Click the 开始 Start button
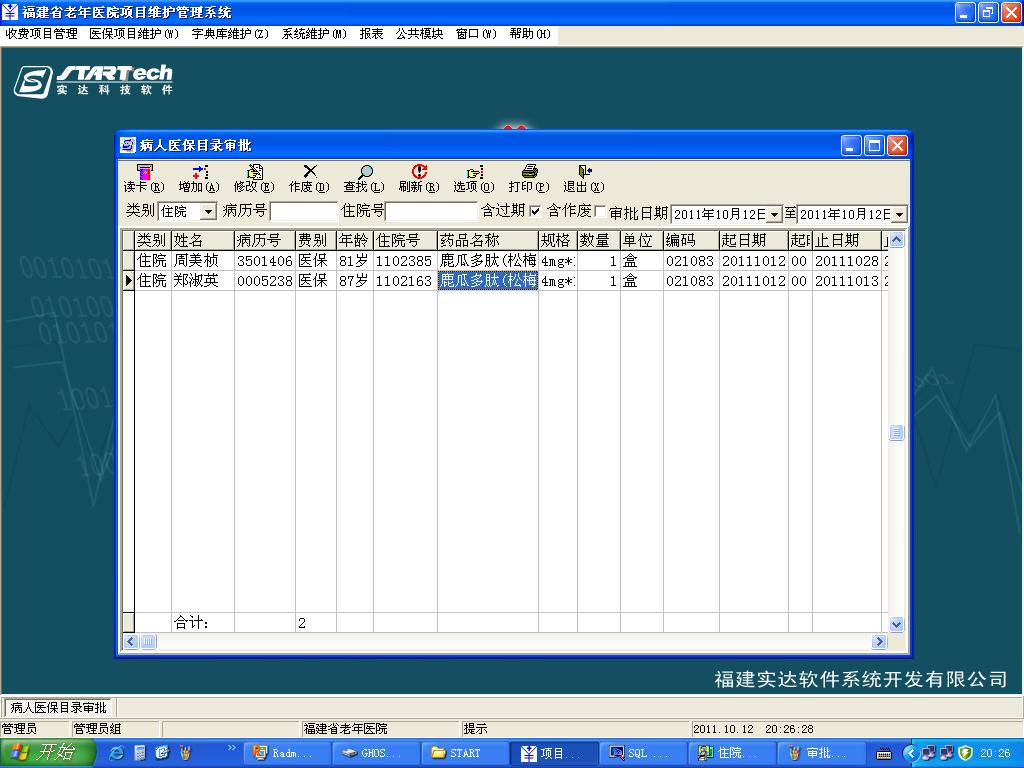This screenshot has height=768, width=1024. coord(46,753)
